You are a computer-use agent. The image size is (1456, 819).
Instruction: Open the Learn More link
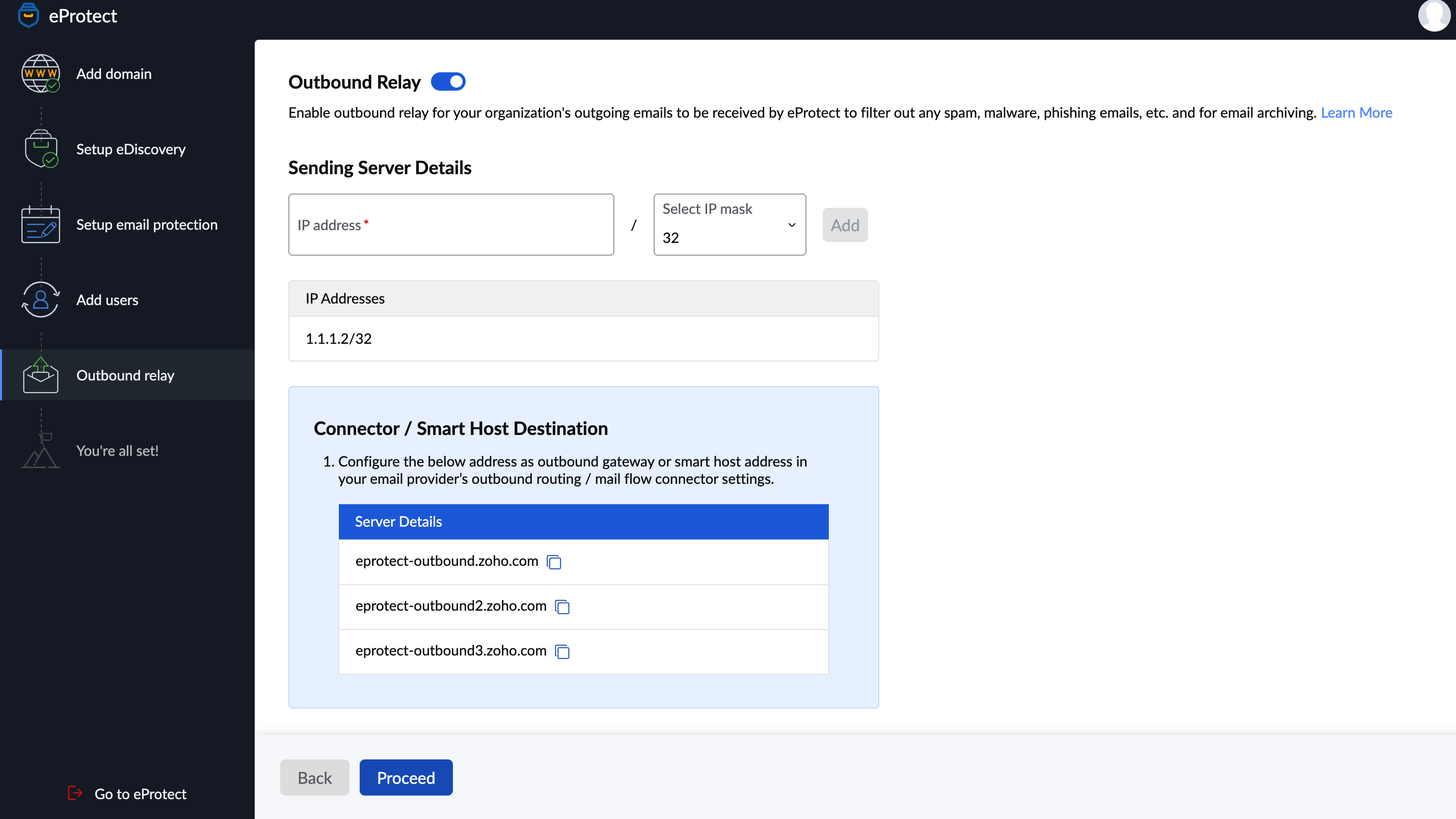1356,113
